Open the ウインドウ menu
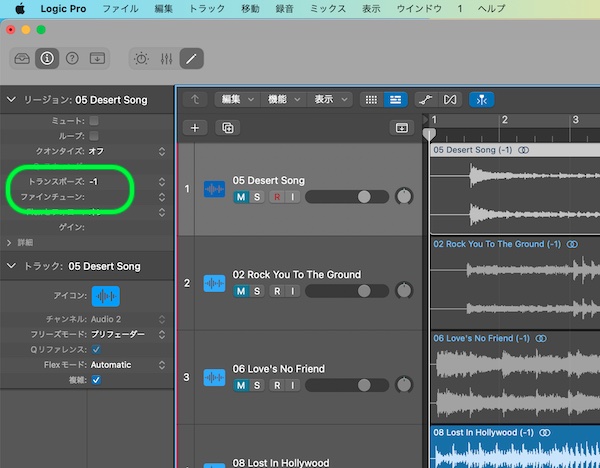 point(419,9)
